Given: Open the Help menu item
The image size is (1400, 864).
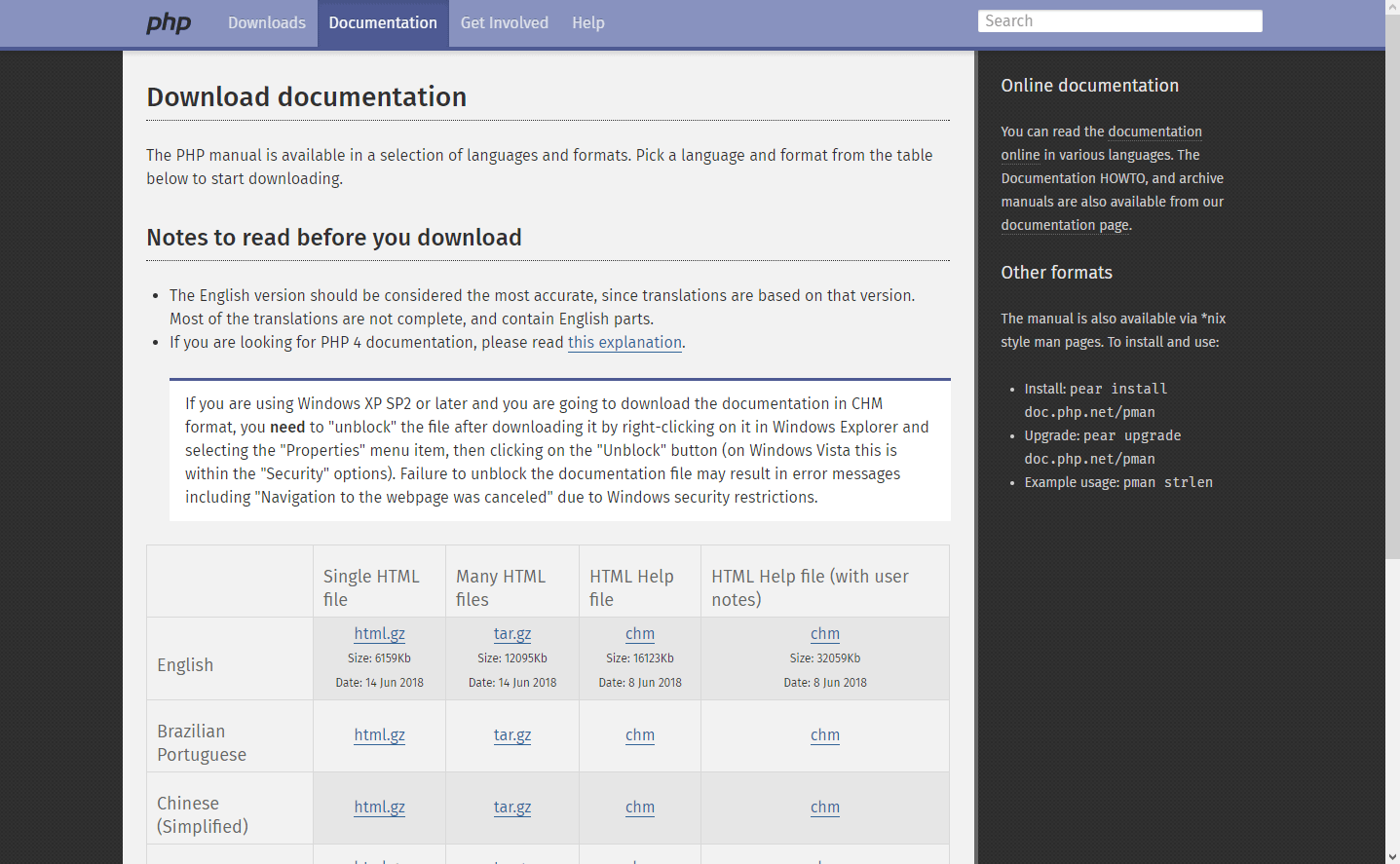Looking at the screenshot, I should click(588, 22).
